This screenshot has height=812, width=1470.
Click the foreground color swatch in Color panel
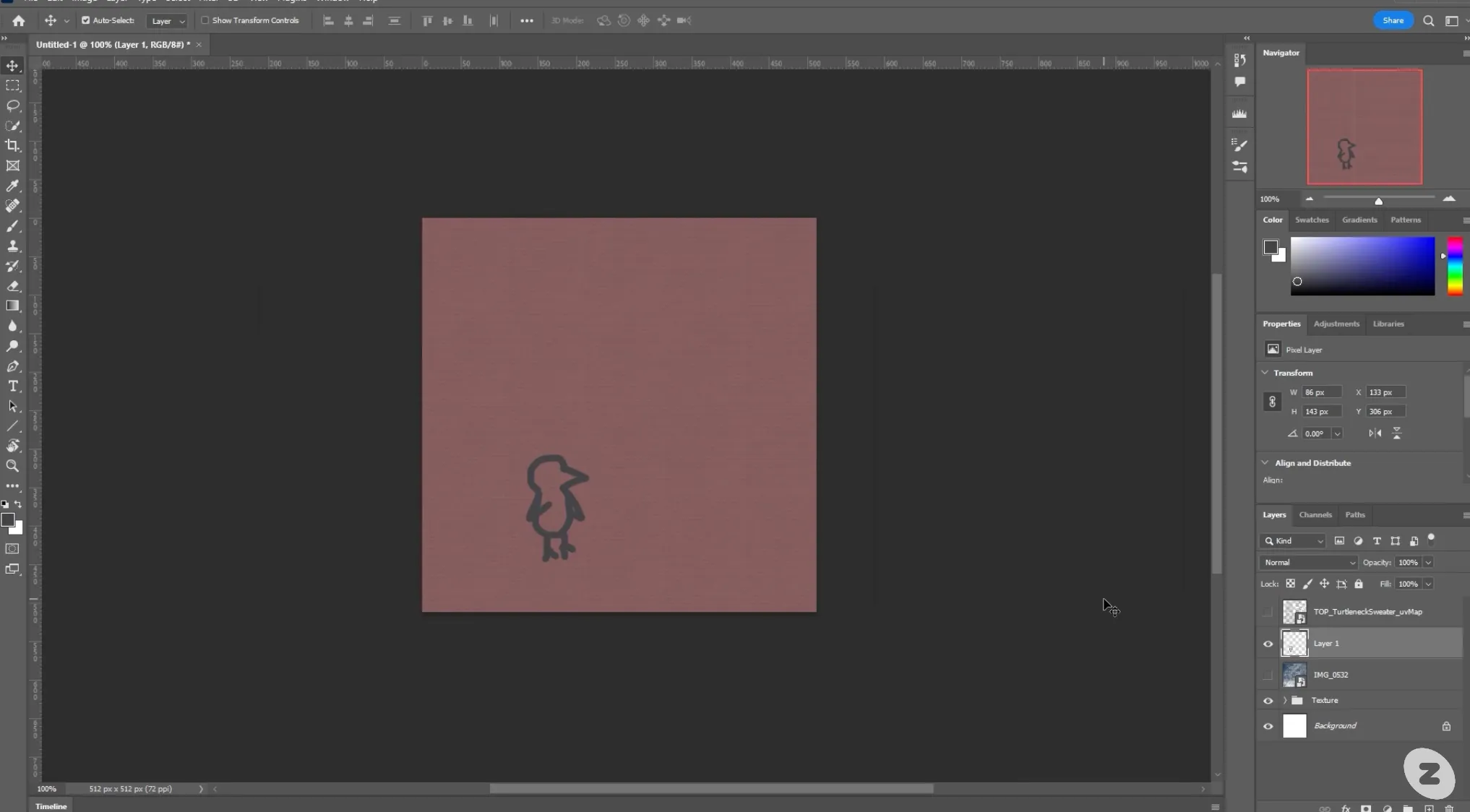[x=1271, y=248]
